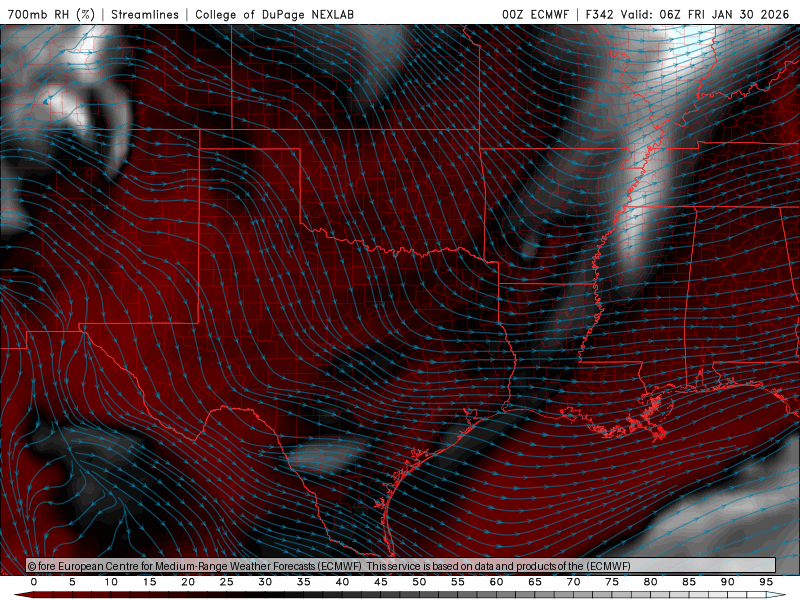The height and width of the screenshot is (600, 800).
Task: Select the 'F342' forecast hour text
Action: click(599, 14)
